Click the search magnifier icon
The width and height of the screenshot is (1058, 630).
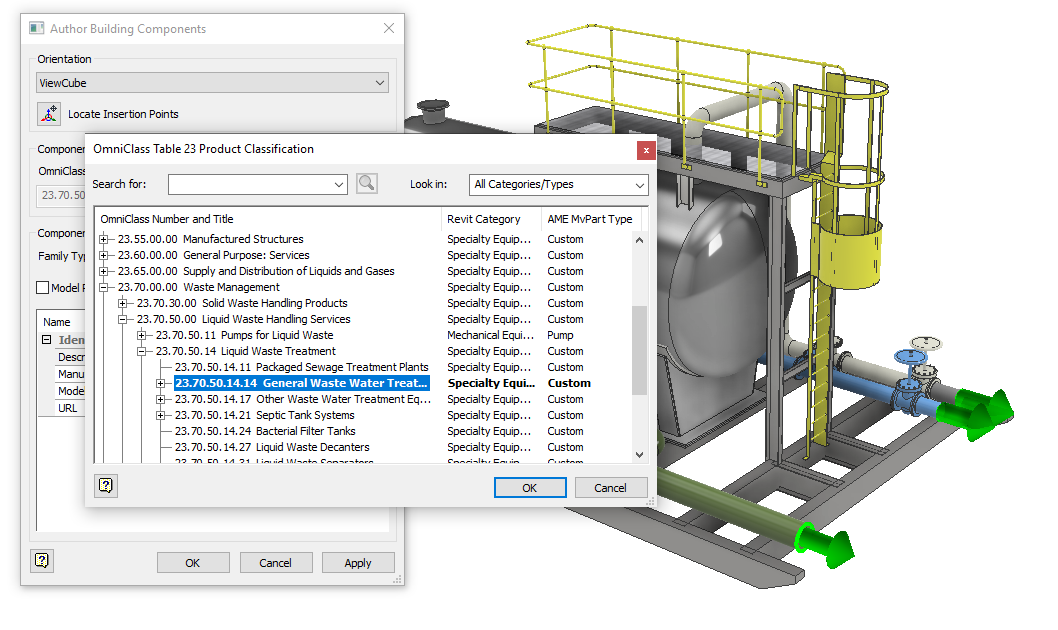pos(367,184)
